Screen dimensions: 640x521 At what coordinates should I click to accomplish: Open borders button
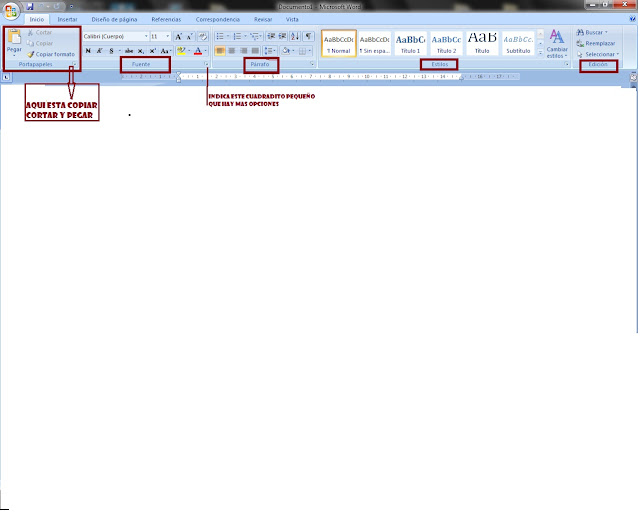pos(302,51)
